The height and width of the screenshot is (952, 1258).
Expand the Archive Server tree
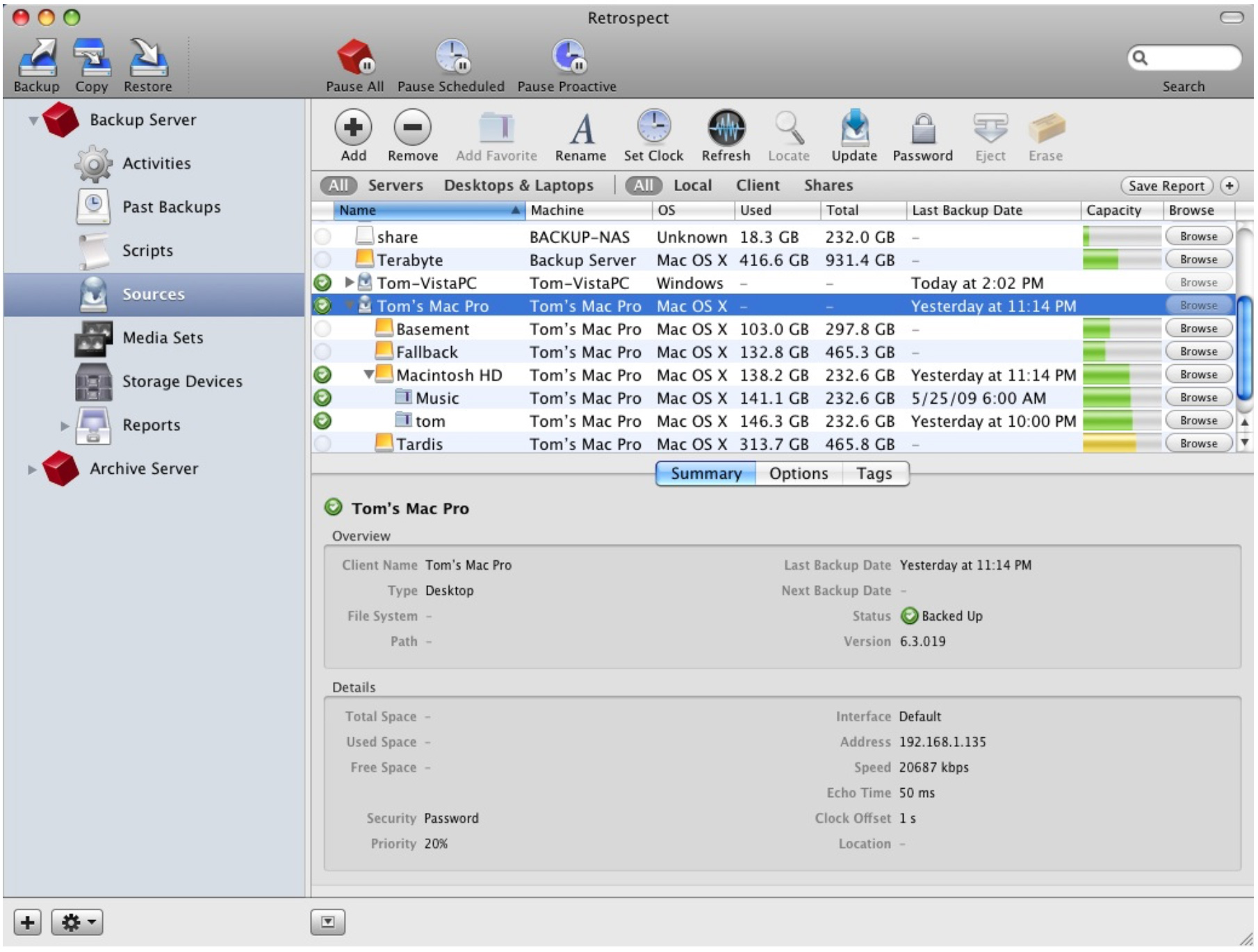[x=32, y=470]
